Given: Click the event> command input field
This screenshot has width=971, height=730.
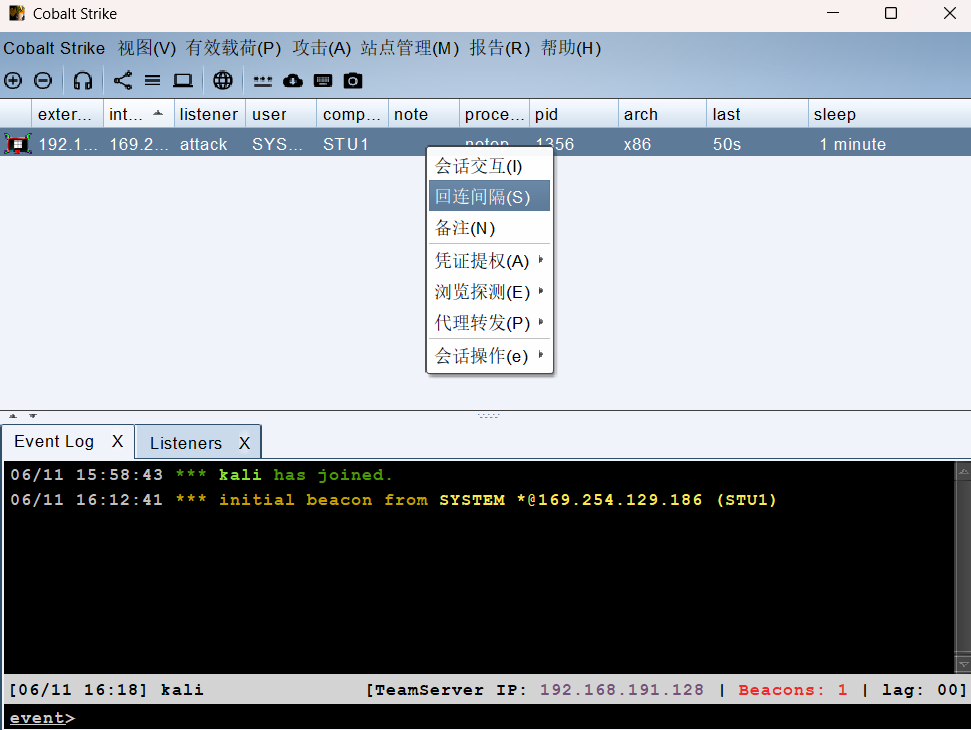Looking at the screenshot, I should point(486,718).
